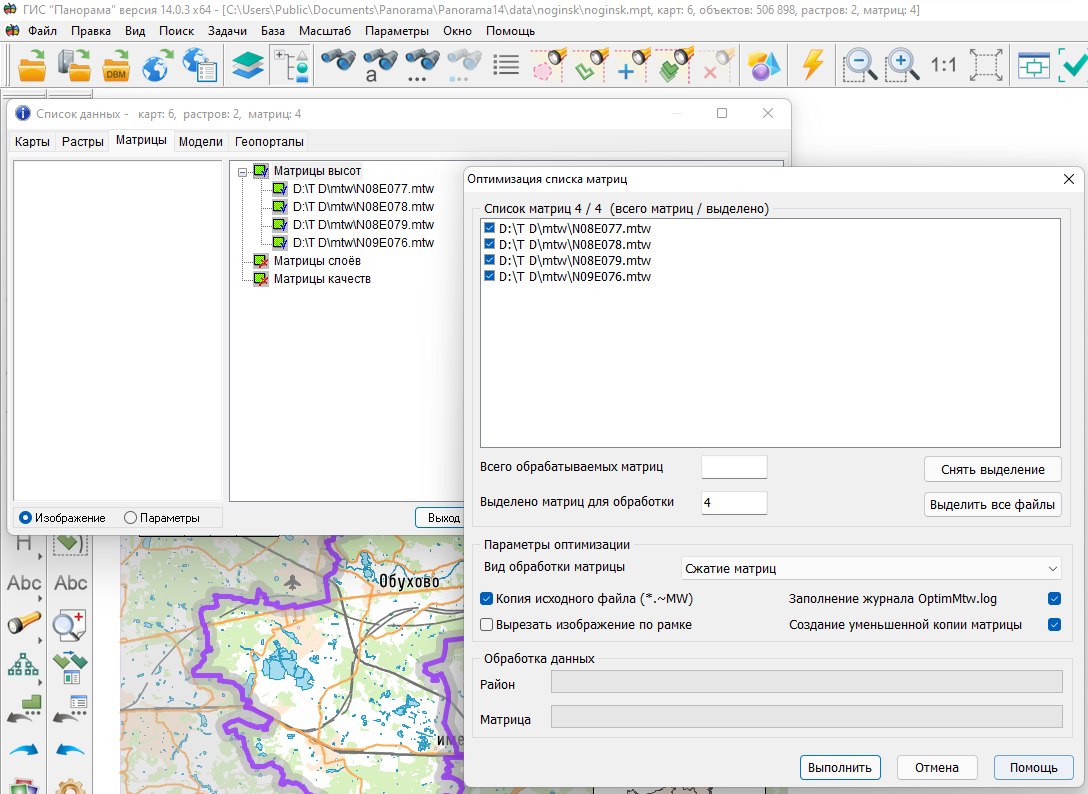Open the Задачи menu

[x=227, y=31]
